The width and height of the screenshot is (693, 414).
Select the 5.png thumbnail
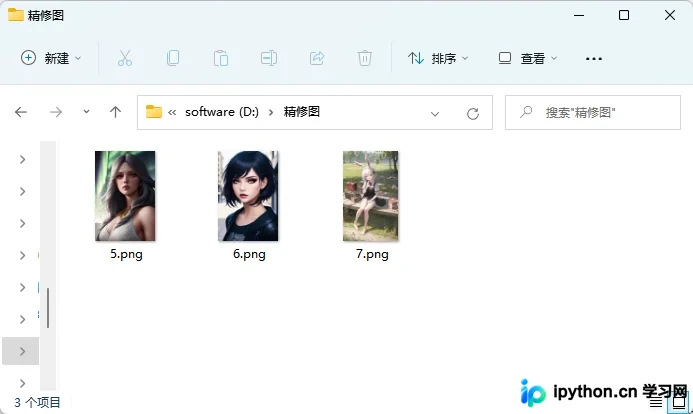pyautogui.click(x=125, y=196)
